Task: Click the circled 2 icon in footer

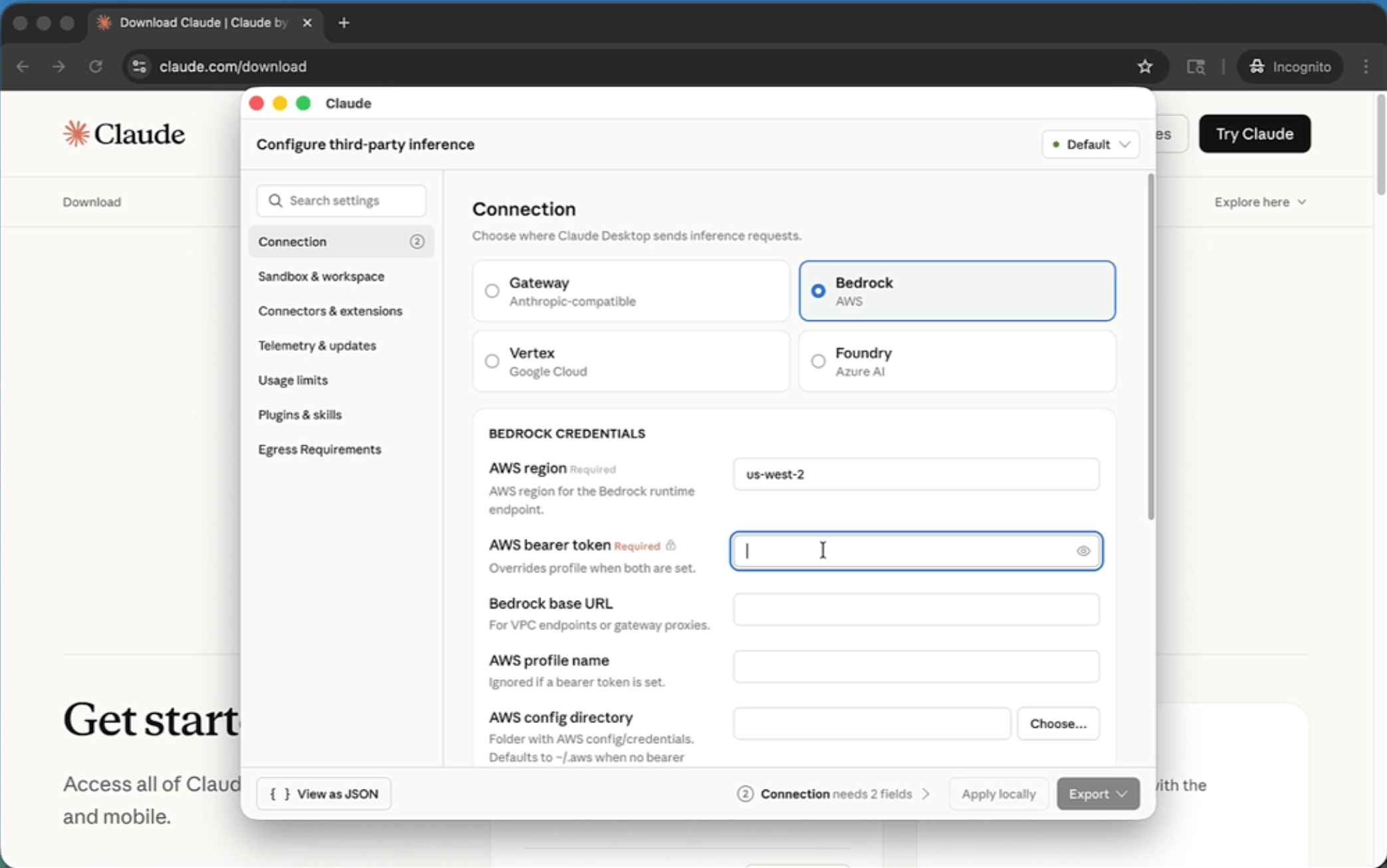Action: point(745,794)
